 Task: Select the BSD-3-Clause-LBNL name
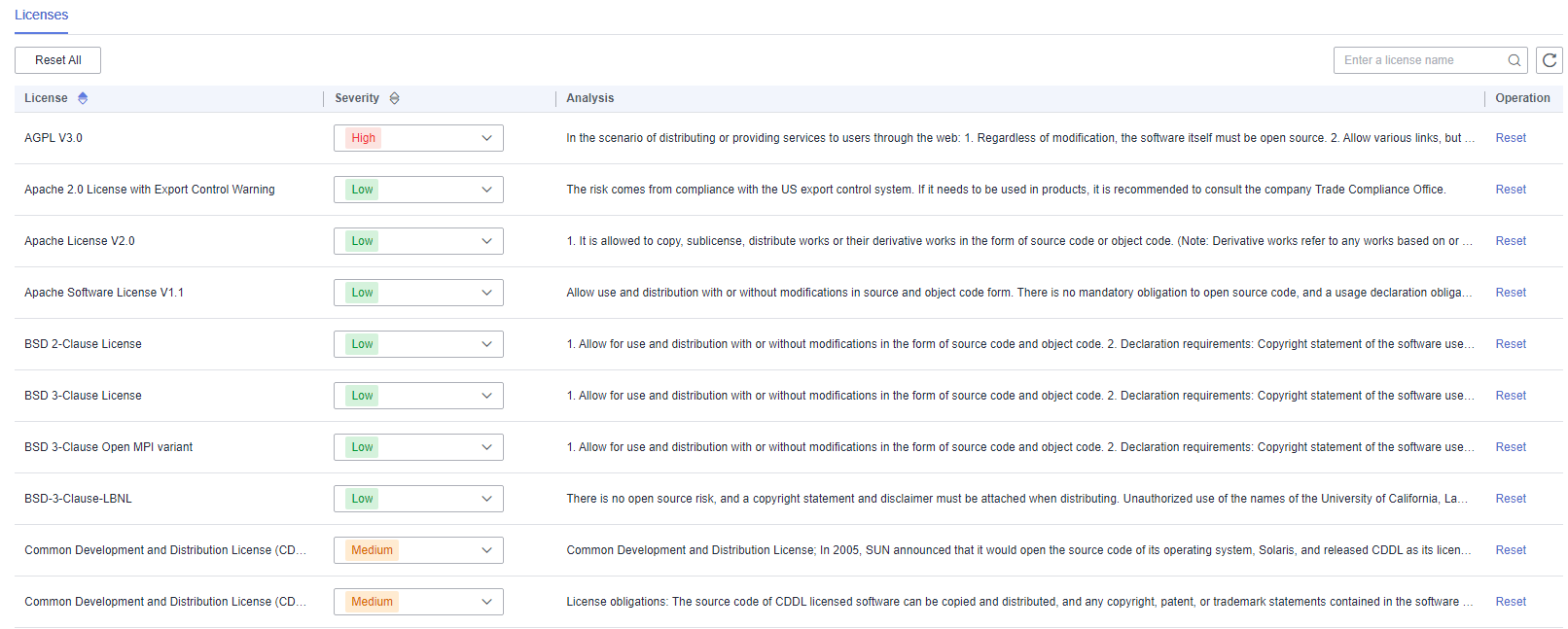pyautogui.click(x=78, y=499)
